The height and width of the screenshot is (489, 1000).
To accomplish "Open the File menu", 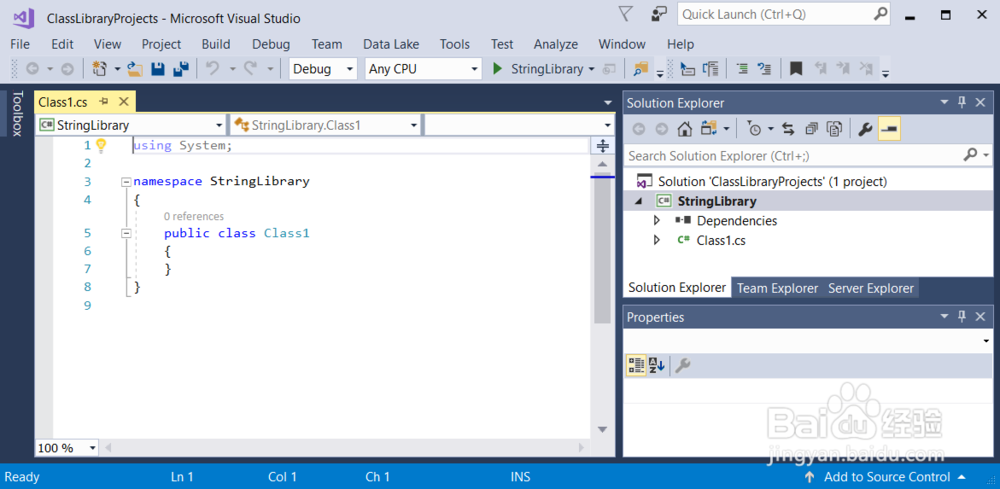I will click(x=20, y=44).
